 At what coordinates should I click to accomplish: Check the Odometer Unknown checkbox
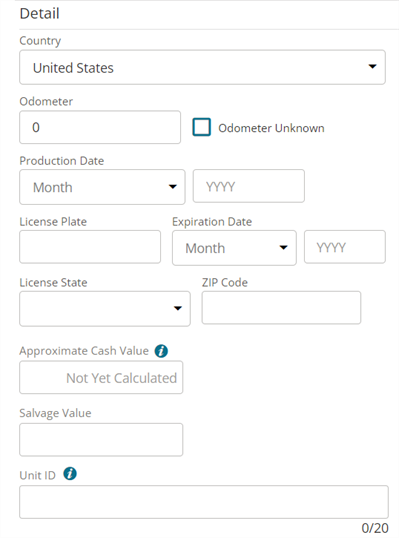tap(201, 127)
